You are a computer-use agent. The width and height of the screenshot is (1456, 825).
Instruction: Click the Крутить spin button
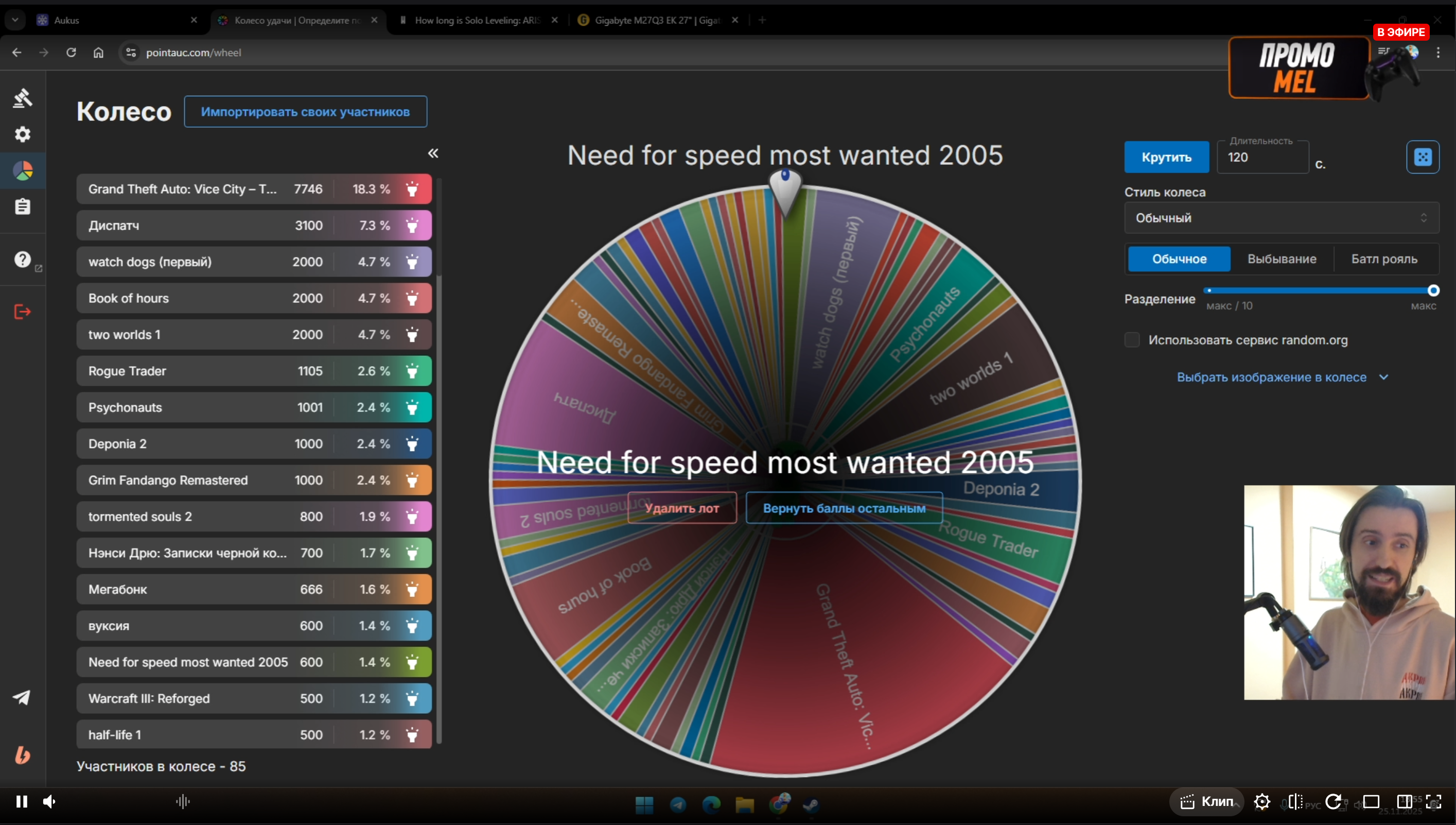click(1166, 158)
